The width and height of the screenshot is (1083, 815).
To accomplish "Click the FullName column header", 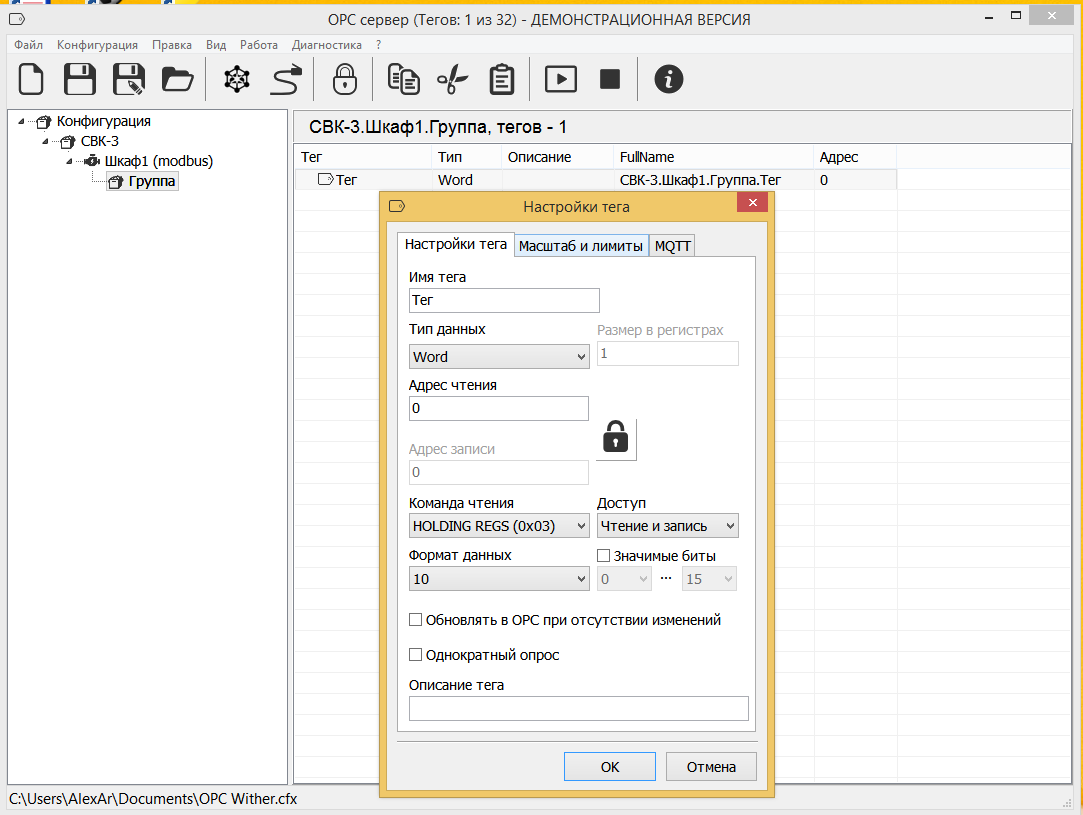I will tap(713, 157).
